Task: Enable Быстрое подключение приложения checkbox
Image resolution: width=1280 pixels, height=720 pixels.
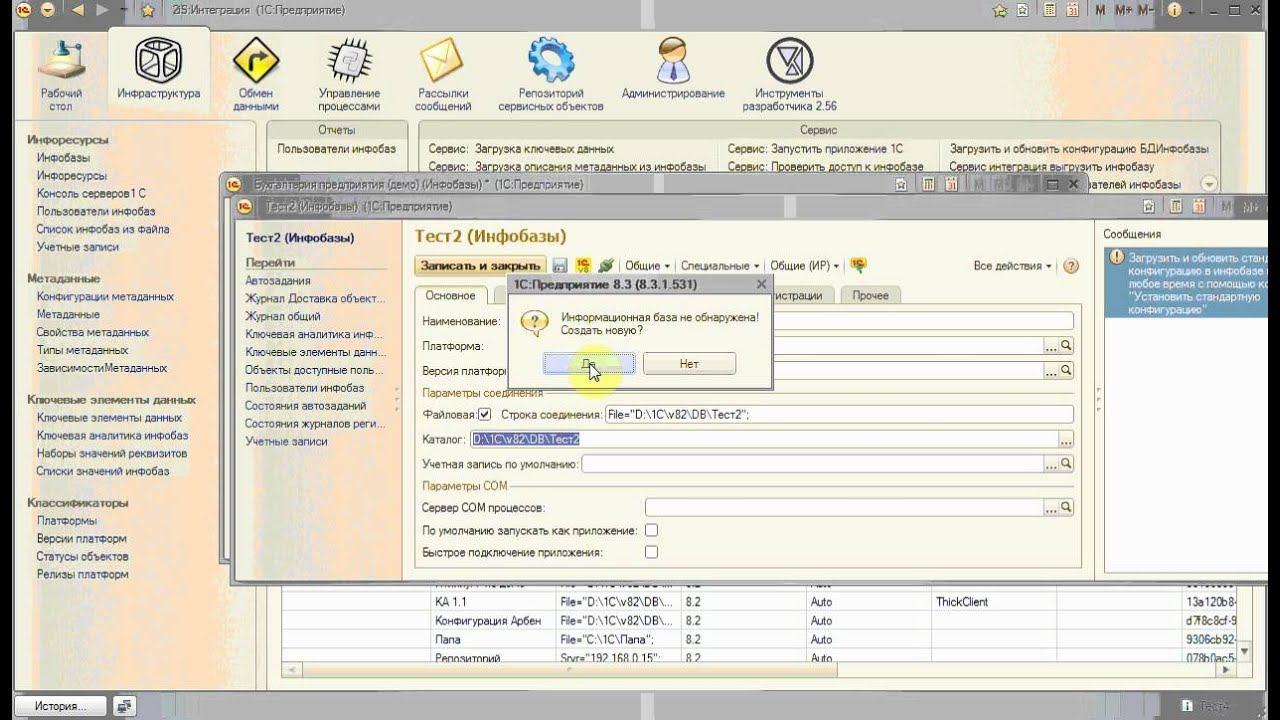Action: [651, 552]
